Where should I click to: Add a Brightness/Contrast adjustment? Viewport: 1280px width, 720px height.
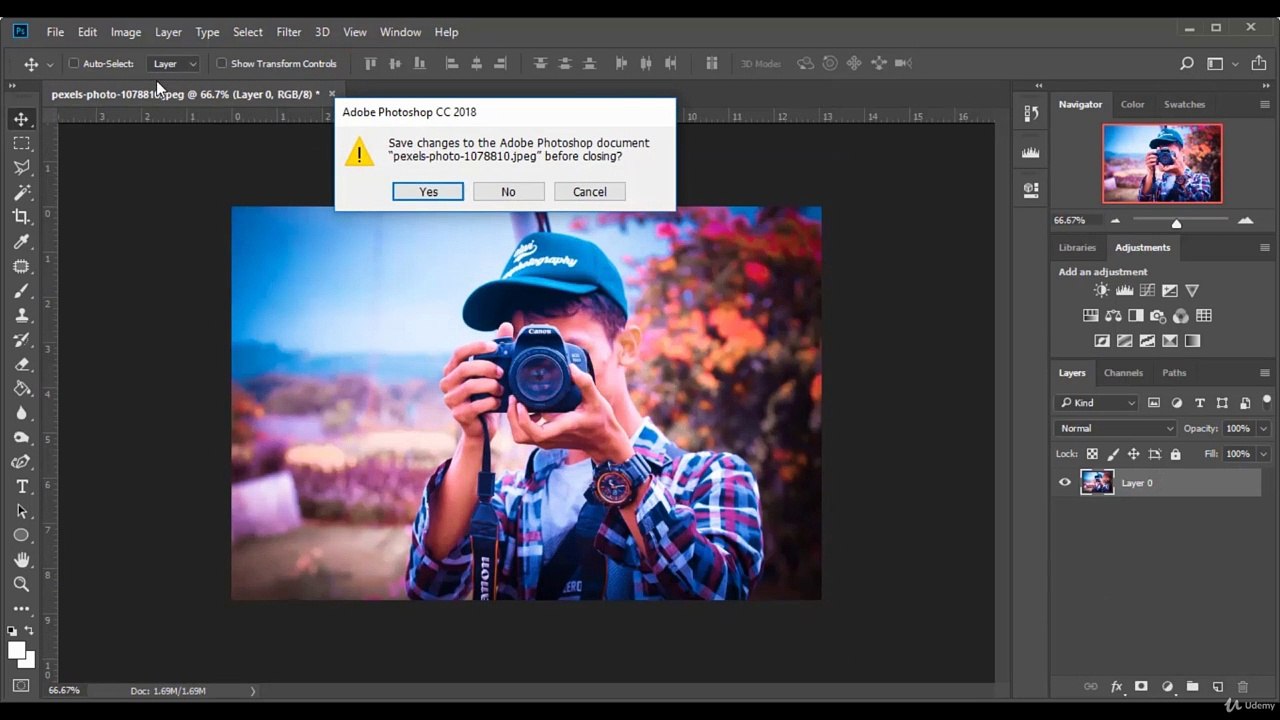coord(1101,291)
